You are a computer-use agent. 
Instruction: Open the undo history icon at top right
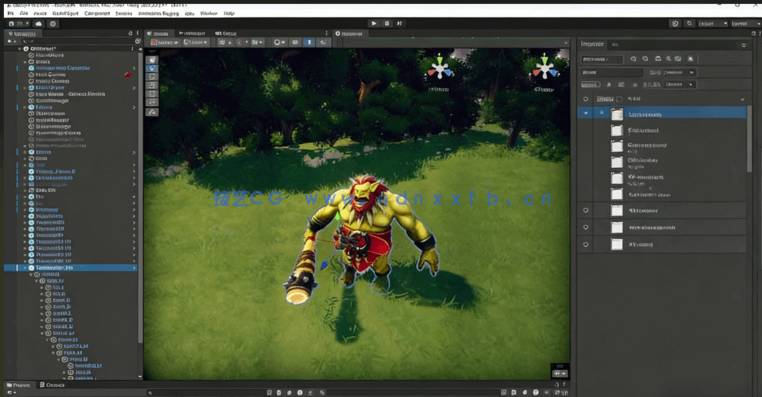click(x=675, y=23)
